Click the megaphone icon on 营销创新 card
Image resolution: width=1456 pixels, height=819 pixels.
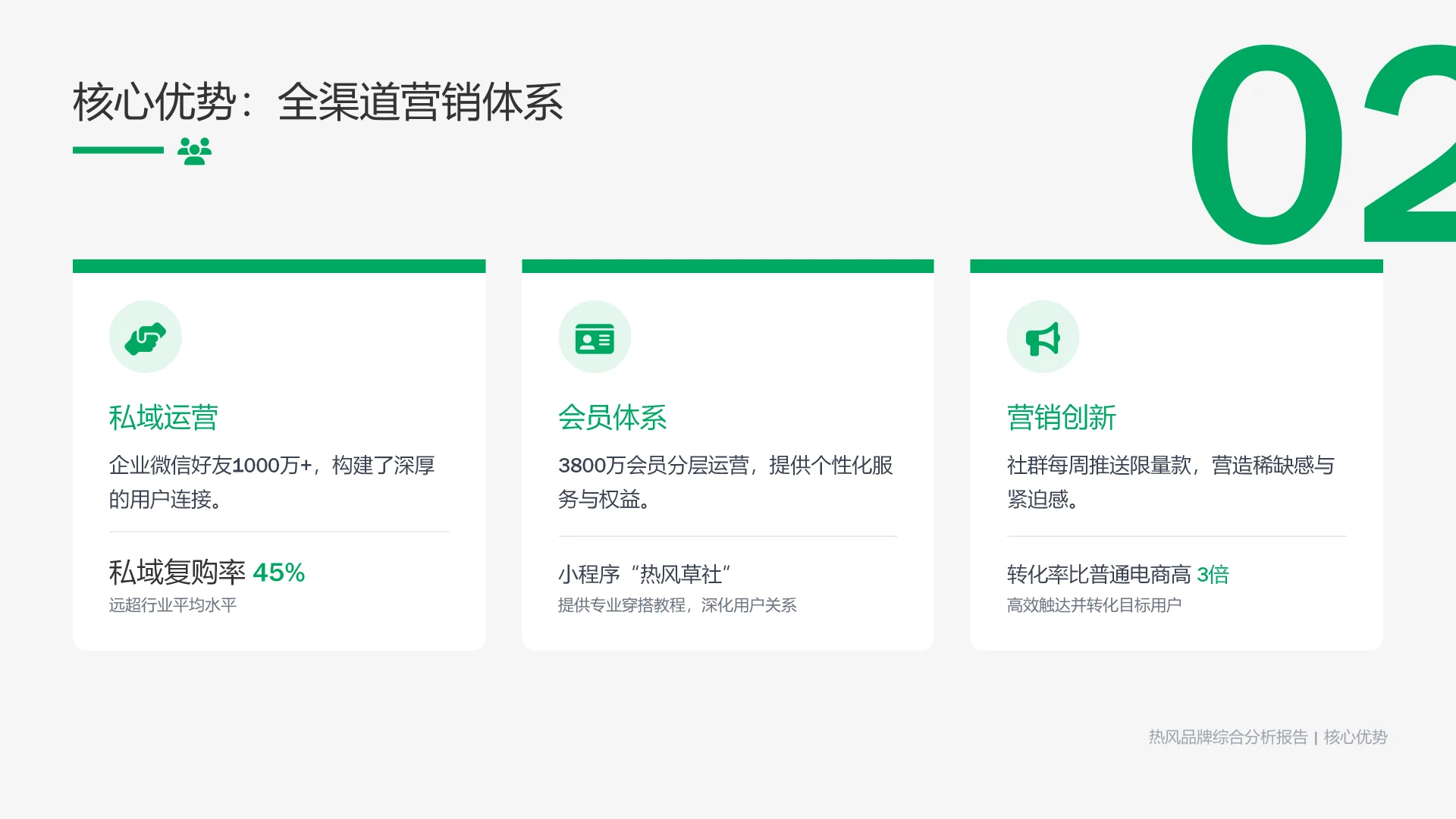[x=1043, y=339]
